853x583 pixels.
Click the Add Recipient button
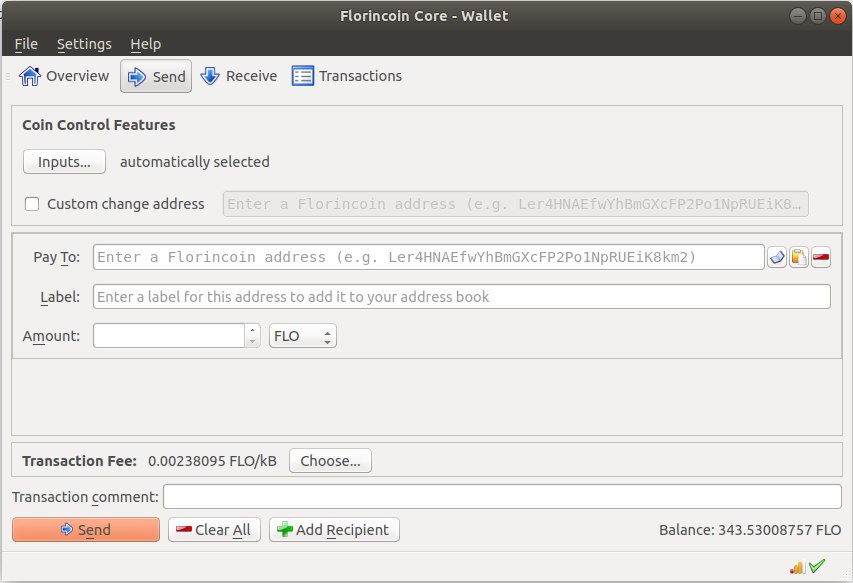click(335, 530)
